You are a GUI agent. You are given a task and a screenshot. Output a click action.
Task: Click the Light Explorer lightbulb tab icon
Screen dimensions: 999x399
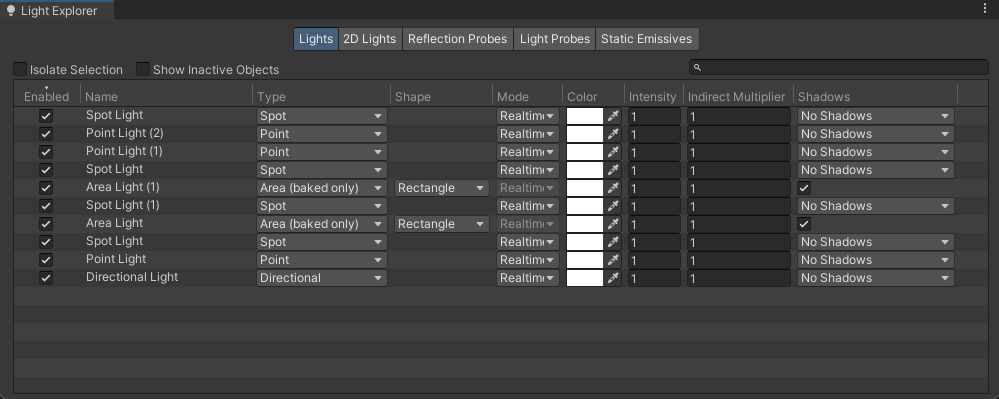coord(10,11)
